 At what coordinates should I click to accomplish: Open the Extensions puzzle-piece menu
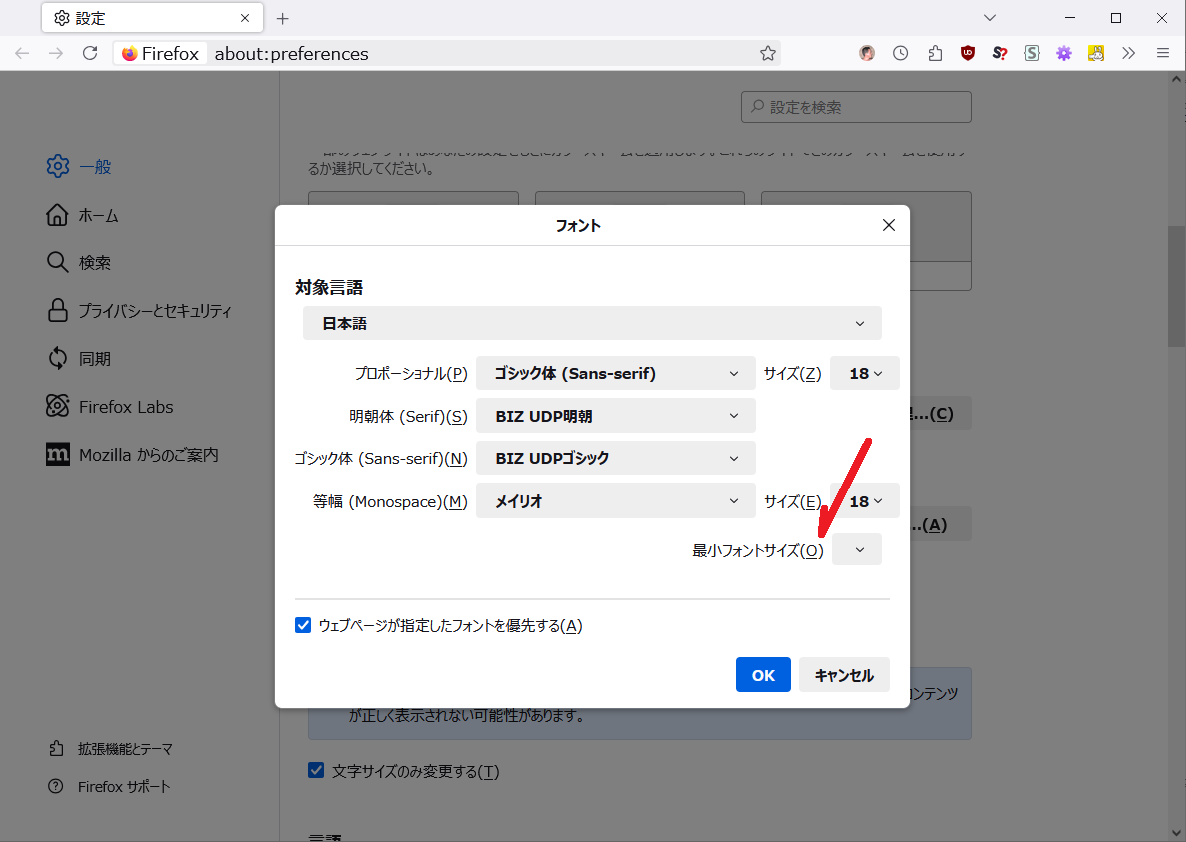tap(935, 54)
